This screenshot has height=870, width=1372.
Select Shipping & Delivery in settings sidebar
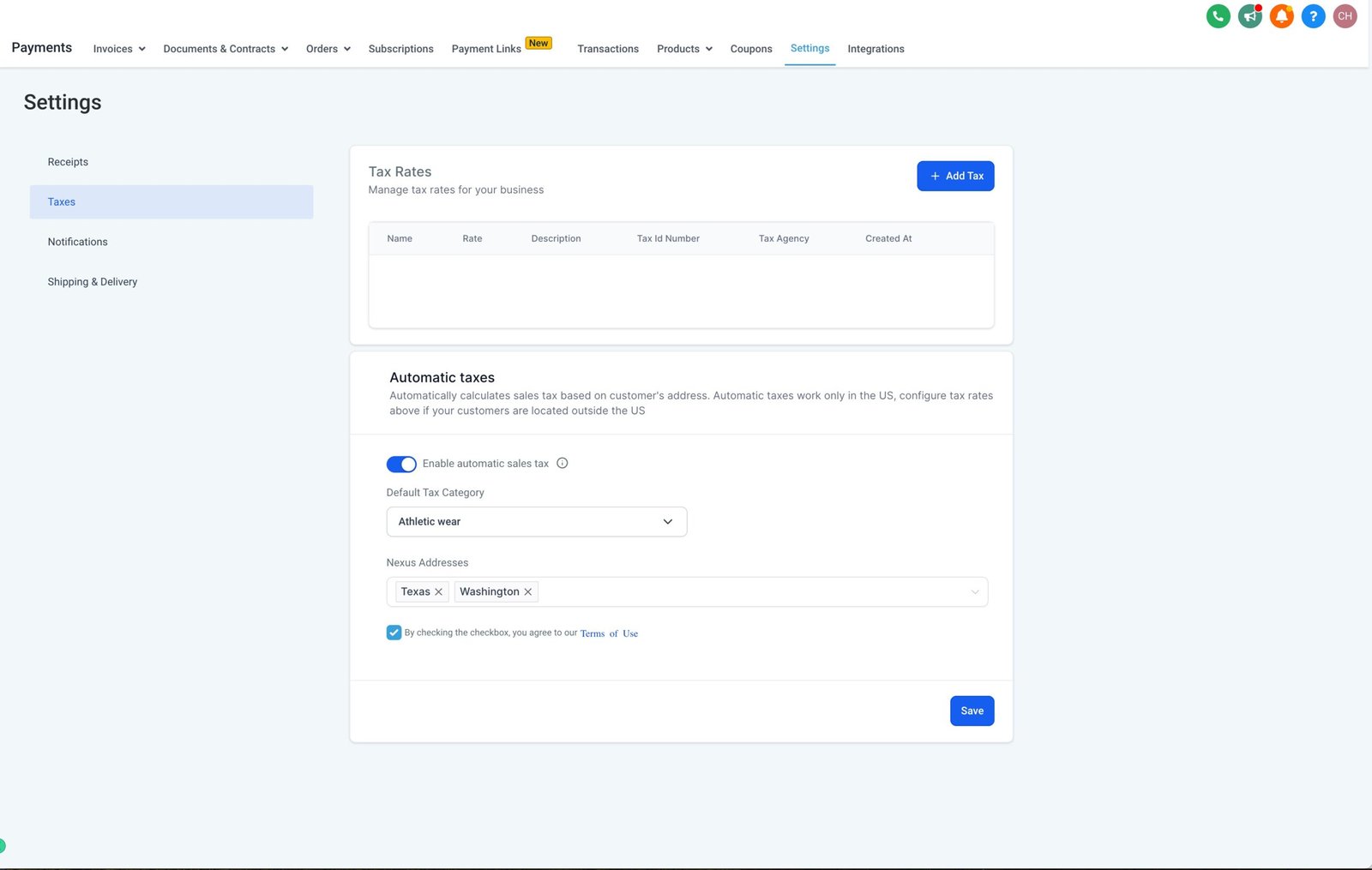[x=93, y=282]
